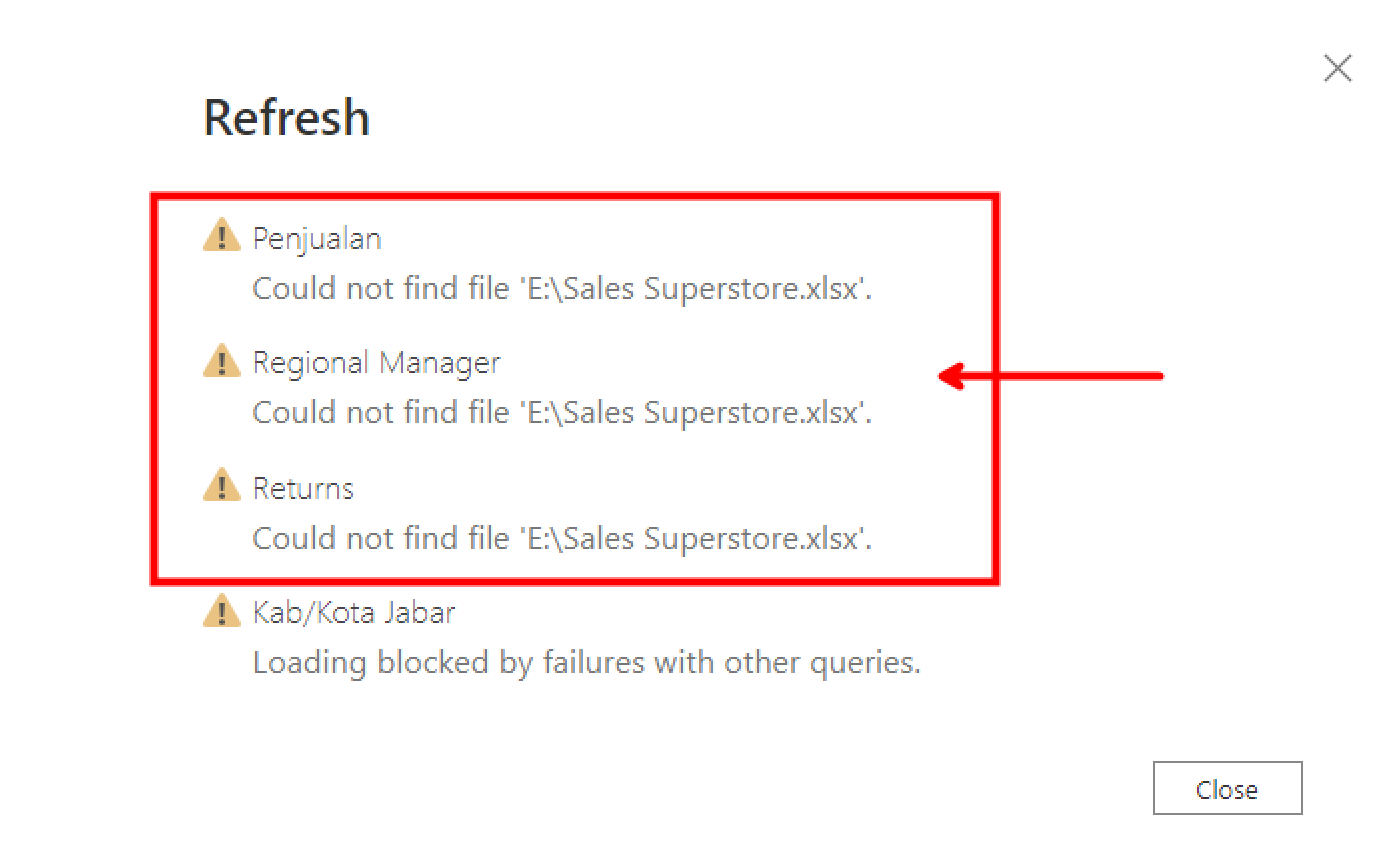
Task: Click the quoted file path in Returns error
Action: 695,539
